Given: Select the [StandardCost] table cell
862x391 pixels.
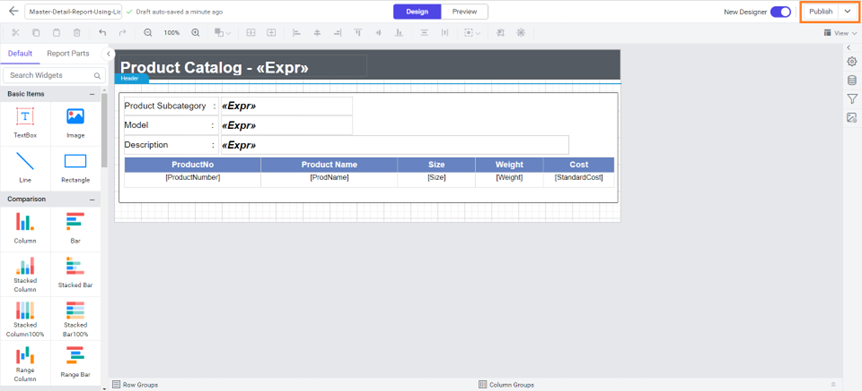Looking at the screenshot, I should [x=579, y=179].
